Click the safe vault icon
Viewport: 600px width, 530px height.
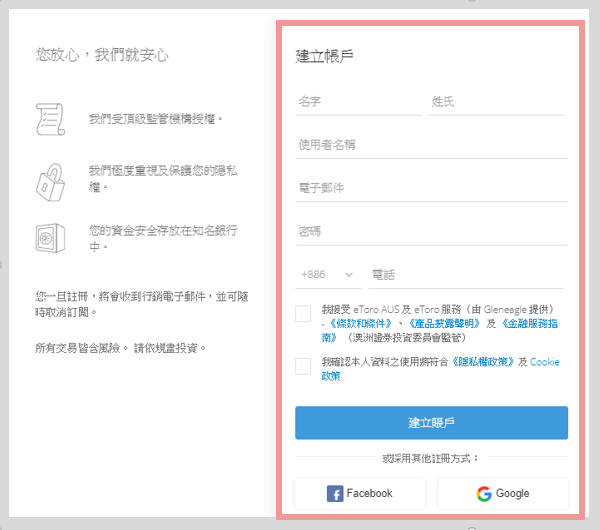(x=50, y=238)
